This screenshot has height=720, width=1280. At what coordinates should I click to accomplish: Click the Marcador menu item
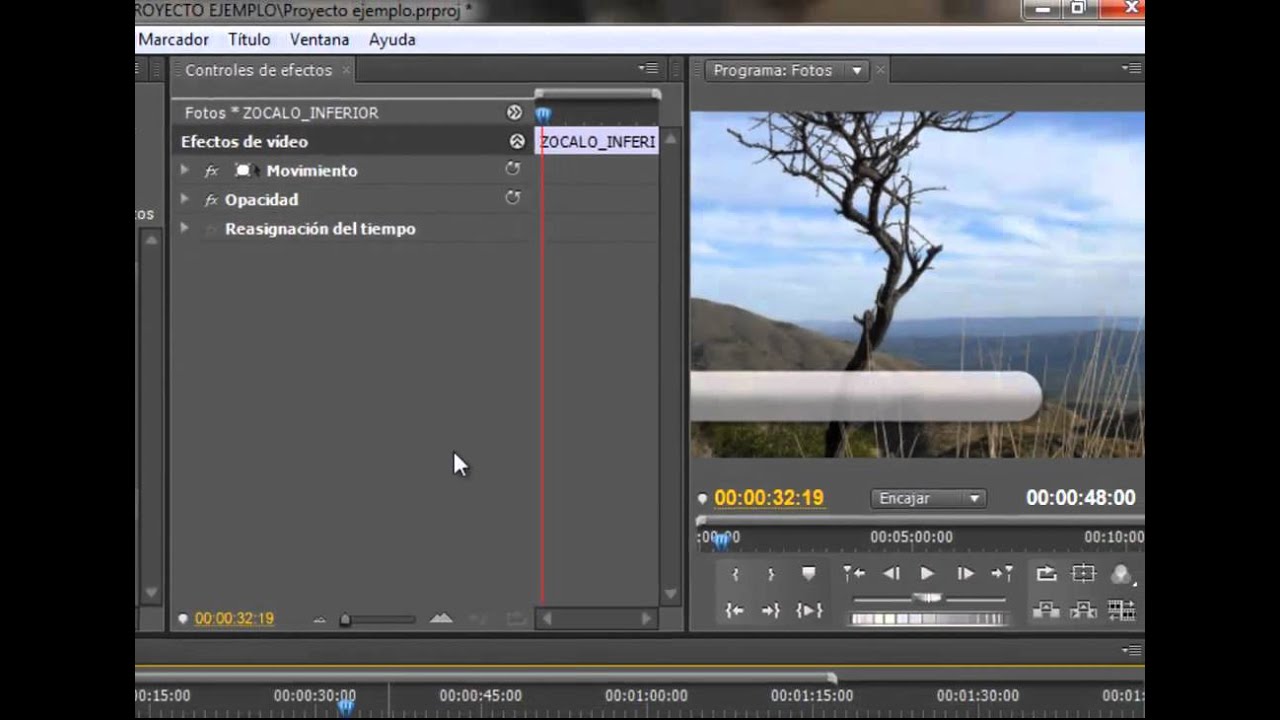click(173, 40)
